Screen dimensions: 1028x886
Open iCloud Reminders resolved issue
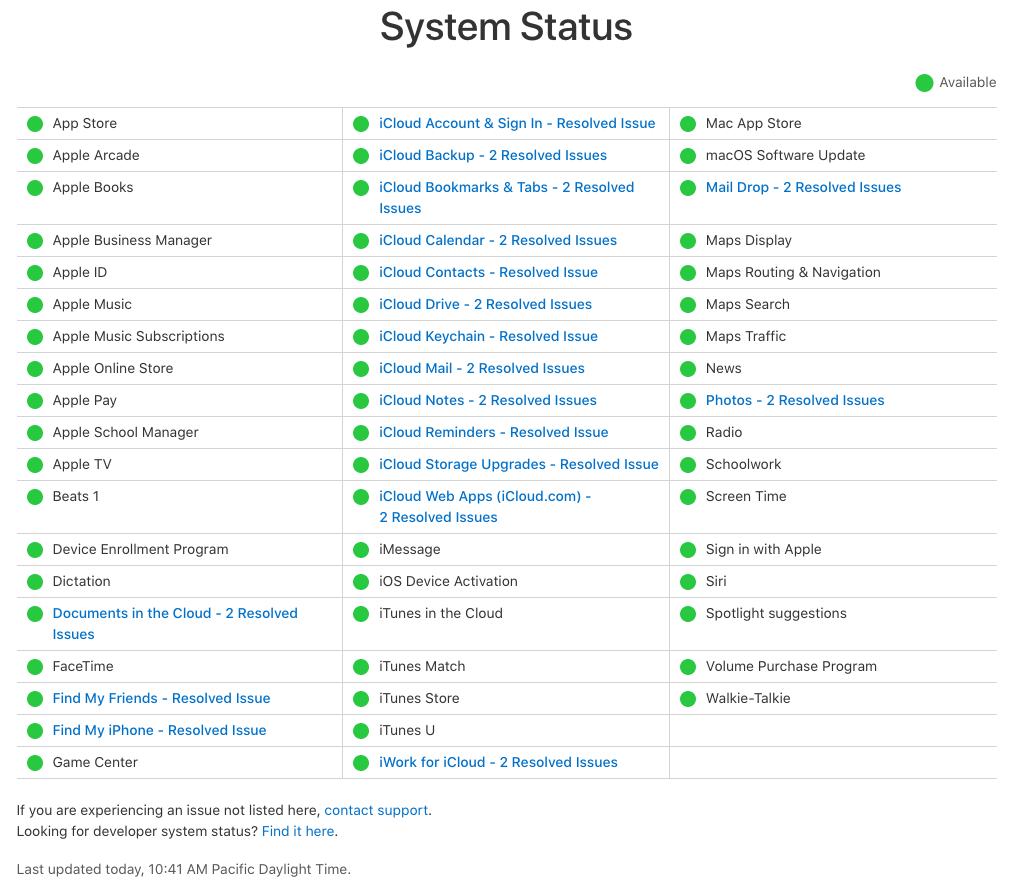(x=493, y=432)
